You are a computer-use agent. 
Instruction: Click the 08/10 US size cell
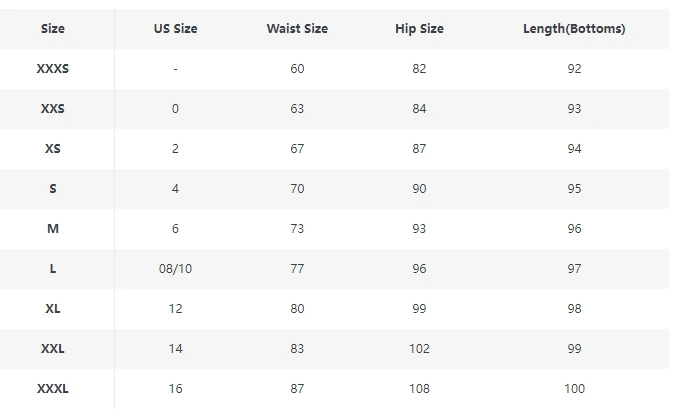tap(175, 269)
